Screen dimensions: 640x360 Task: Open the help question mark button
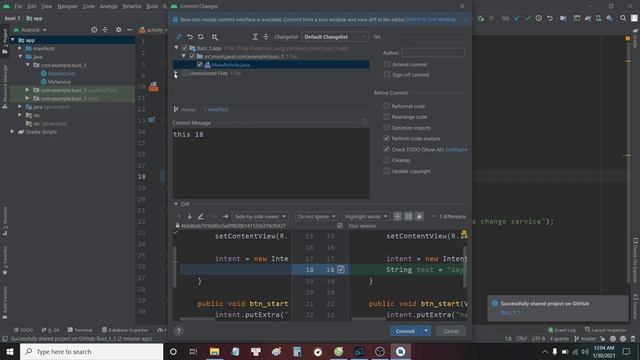click(178, 331)
